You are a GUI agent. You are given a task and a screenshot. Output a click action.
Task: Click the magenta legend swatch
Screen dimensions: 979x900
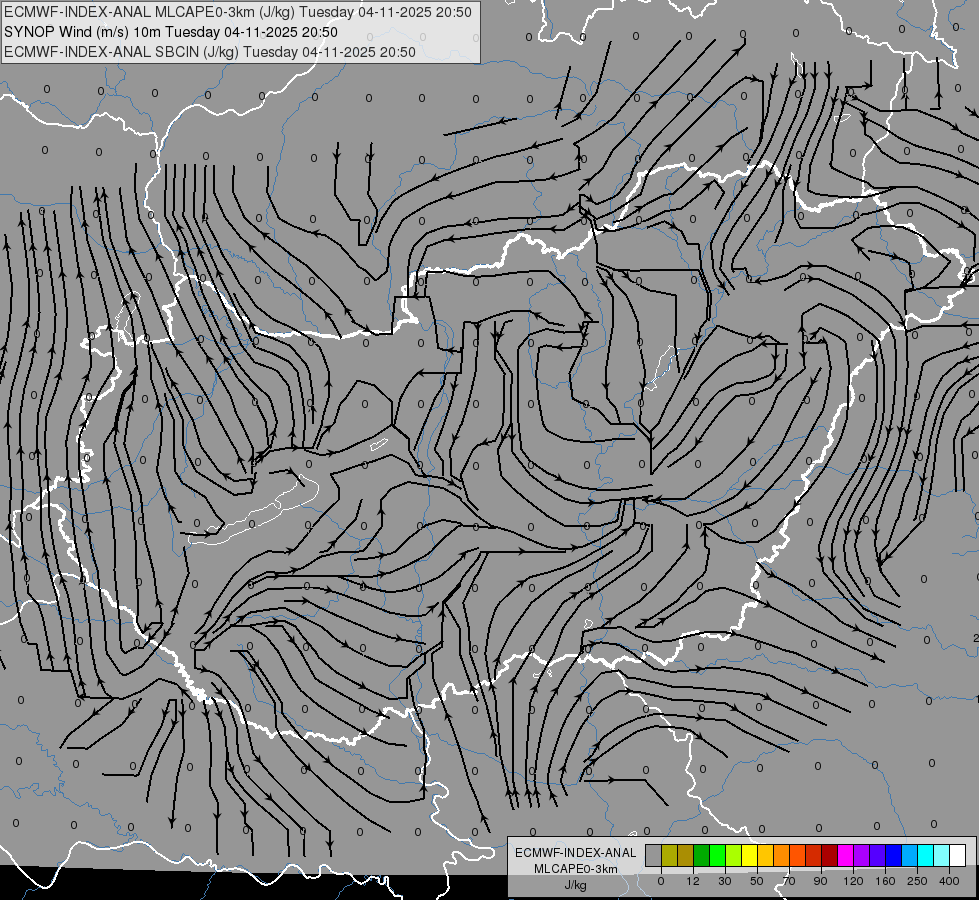845,856
